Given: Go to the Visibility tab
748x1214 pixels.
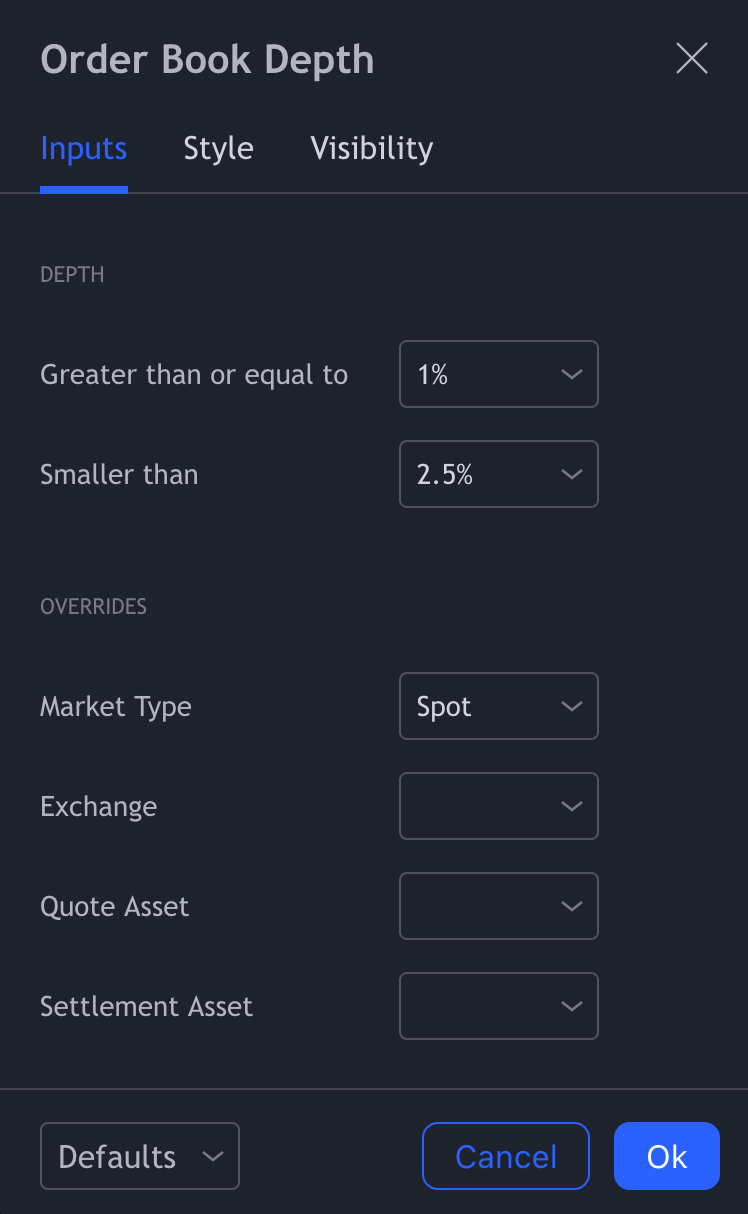Looking at the screenshot, I should tap(372, 149).
